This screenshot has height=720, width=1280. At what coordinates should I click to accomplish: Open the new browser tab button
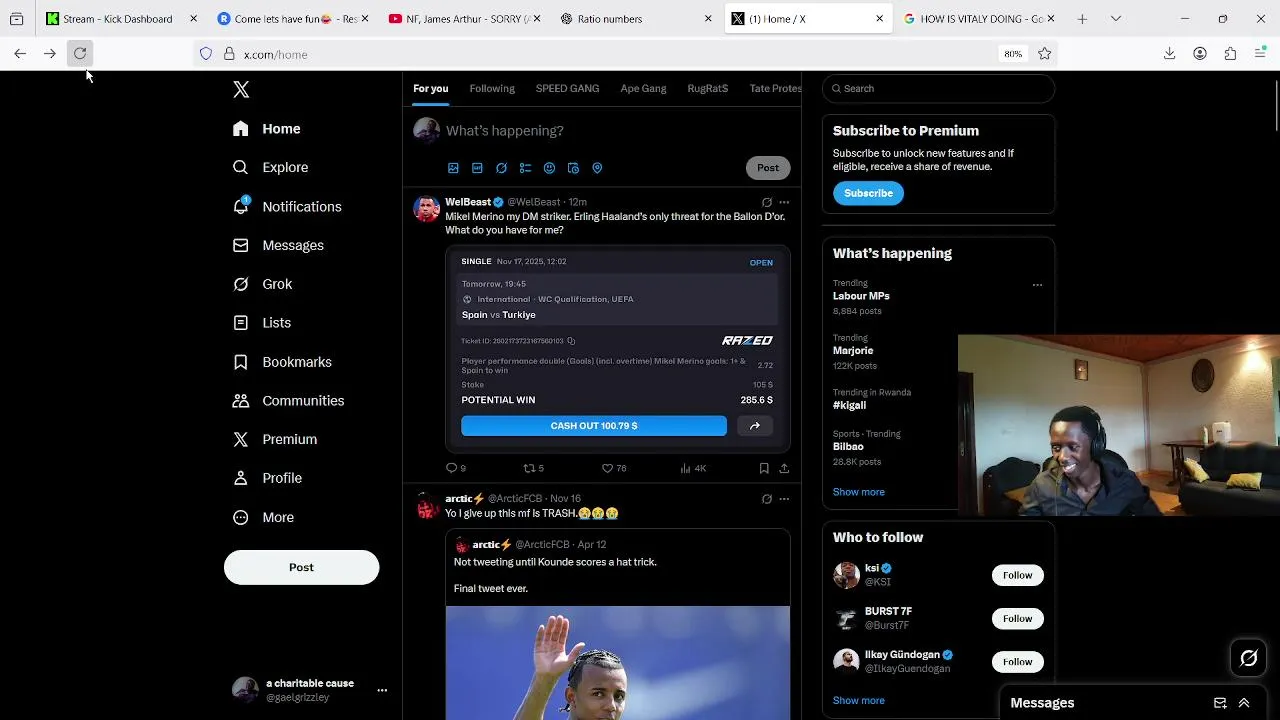pos(1082,18)
